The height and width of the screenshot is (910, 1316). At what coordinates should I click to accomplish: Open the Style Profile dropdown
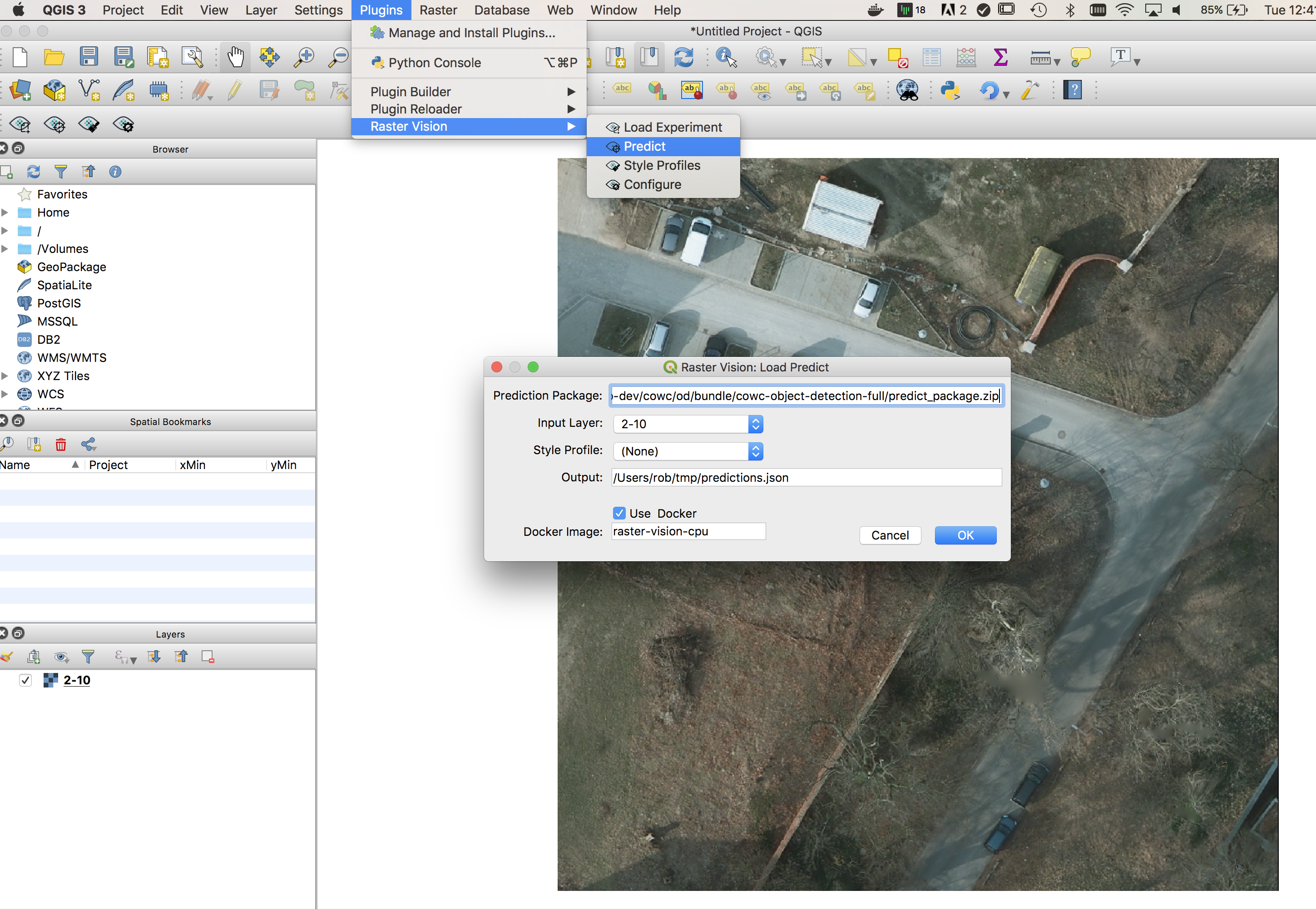pyautogui.click(x=688, y=451)
